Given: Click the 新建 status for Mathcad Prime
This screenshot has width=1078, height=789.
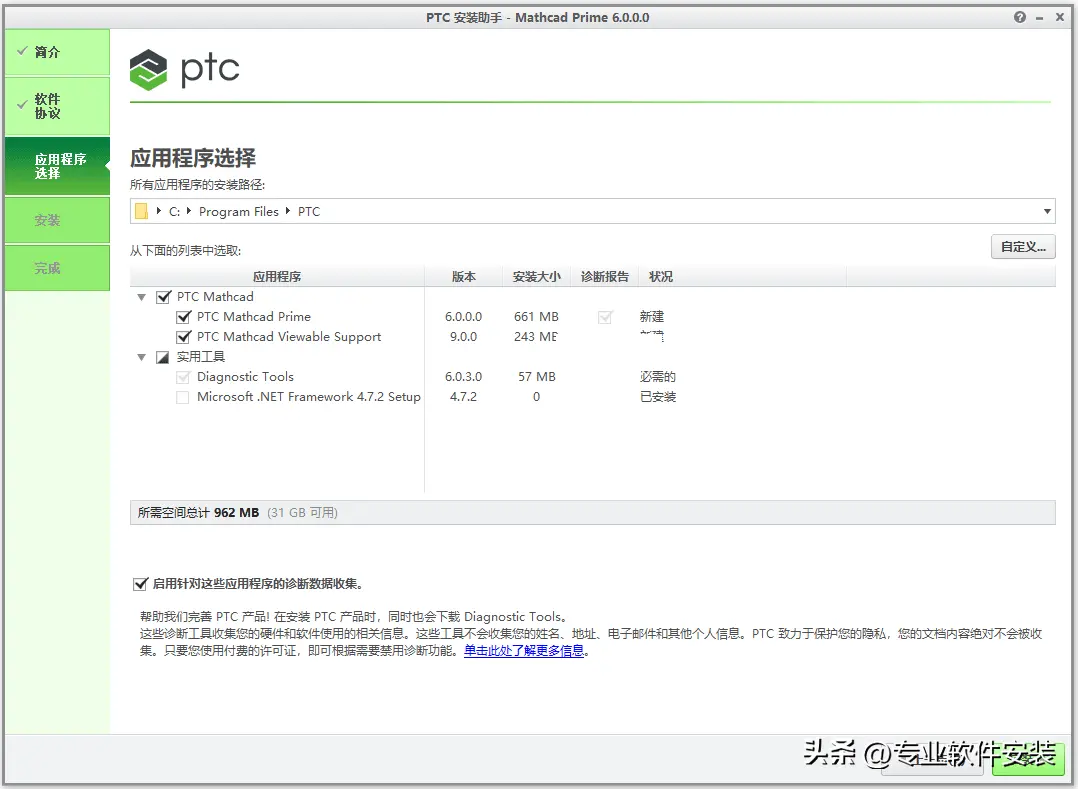Looking at the screenshot, I should coord(652,317).
